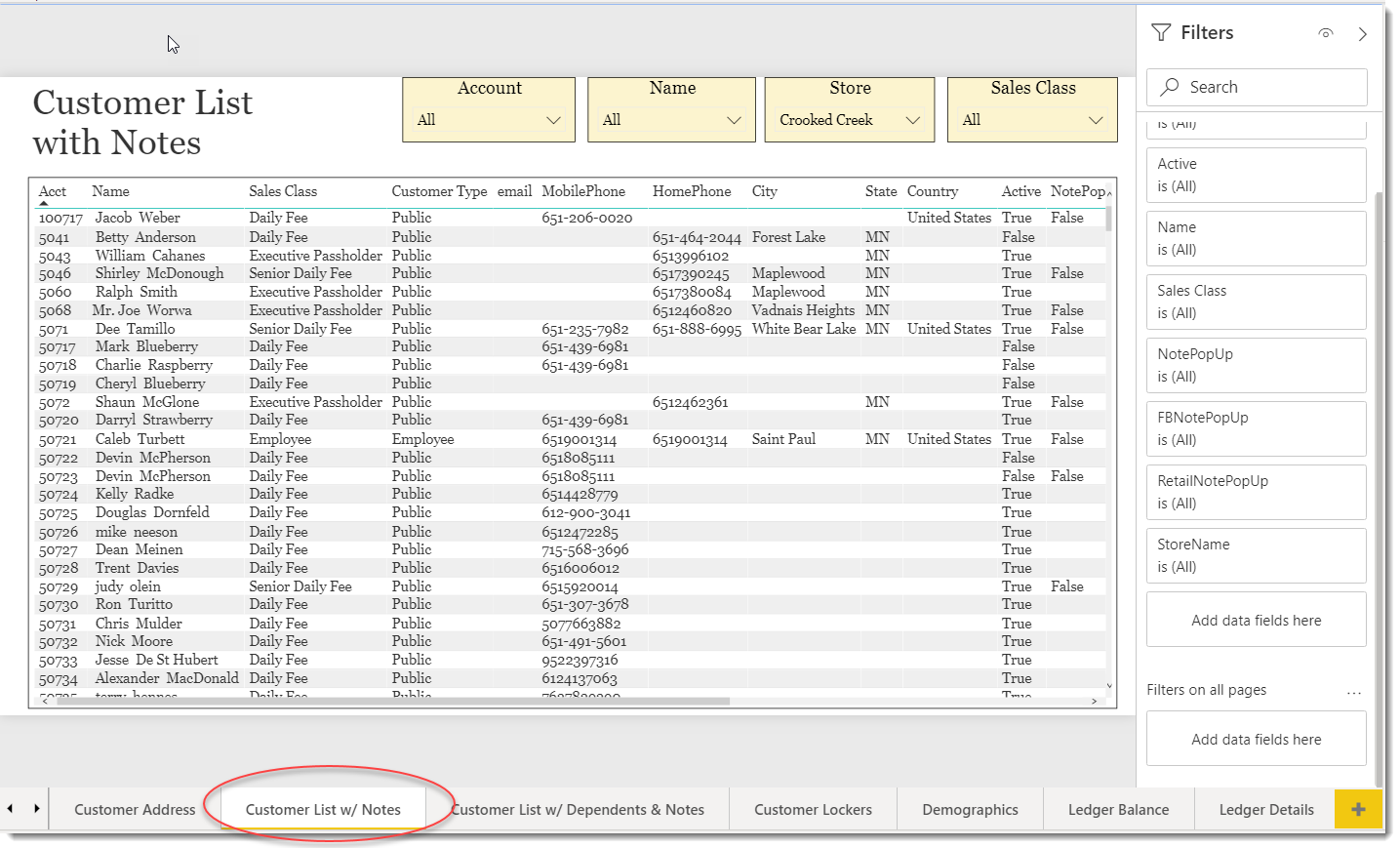This screenshot has width=1400, height=848.
Task: Click William Cahanes in the table
Action: coord(150,256)
